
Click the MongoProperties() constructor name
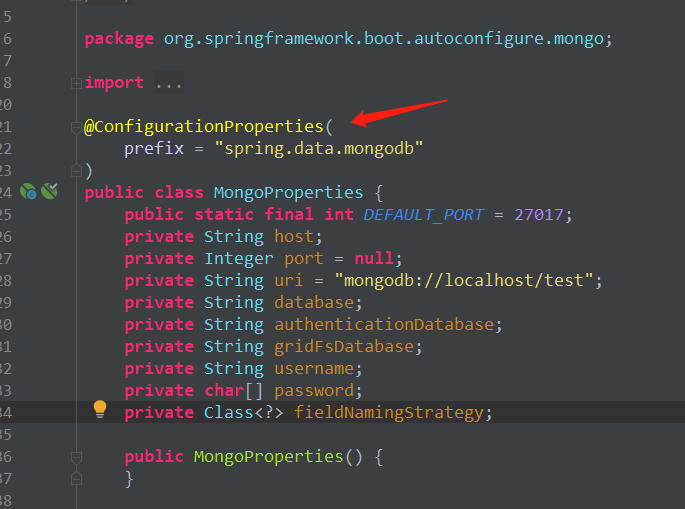tap(269, 457)
